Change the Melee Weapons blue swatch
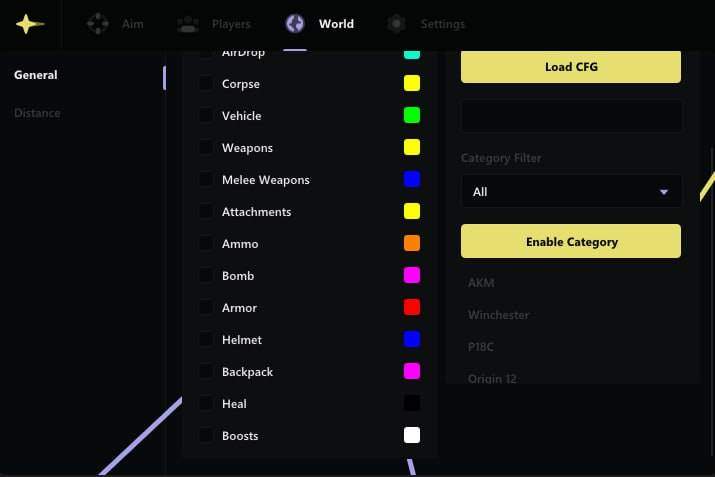 coord(412,179)
